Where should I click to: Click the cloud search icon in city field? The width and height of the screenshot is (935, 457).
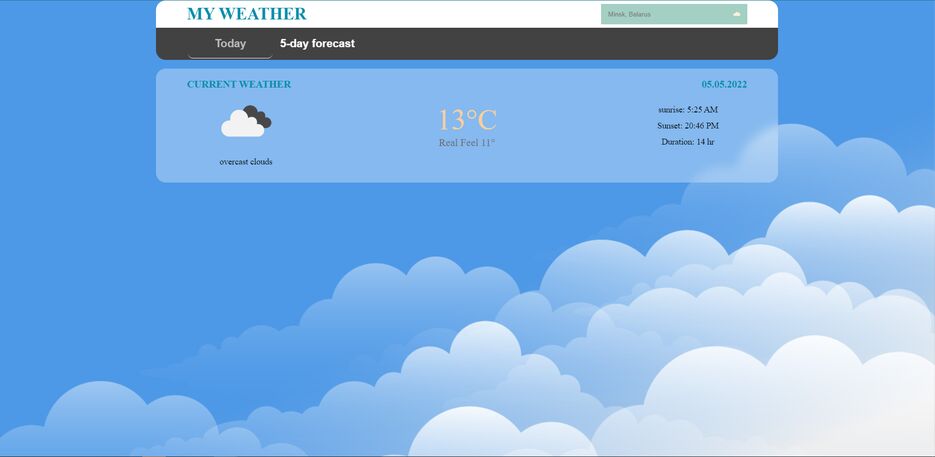[736, 14]
